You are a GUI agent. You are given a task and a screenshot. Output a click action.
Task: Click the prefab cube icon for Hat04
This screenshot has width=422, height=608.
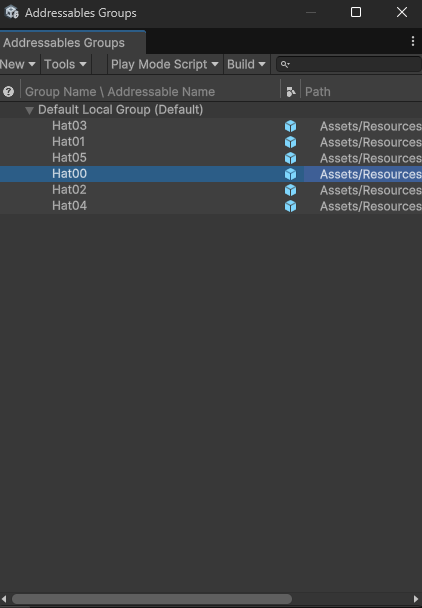point(290,206)
